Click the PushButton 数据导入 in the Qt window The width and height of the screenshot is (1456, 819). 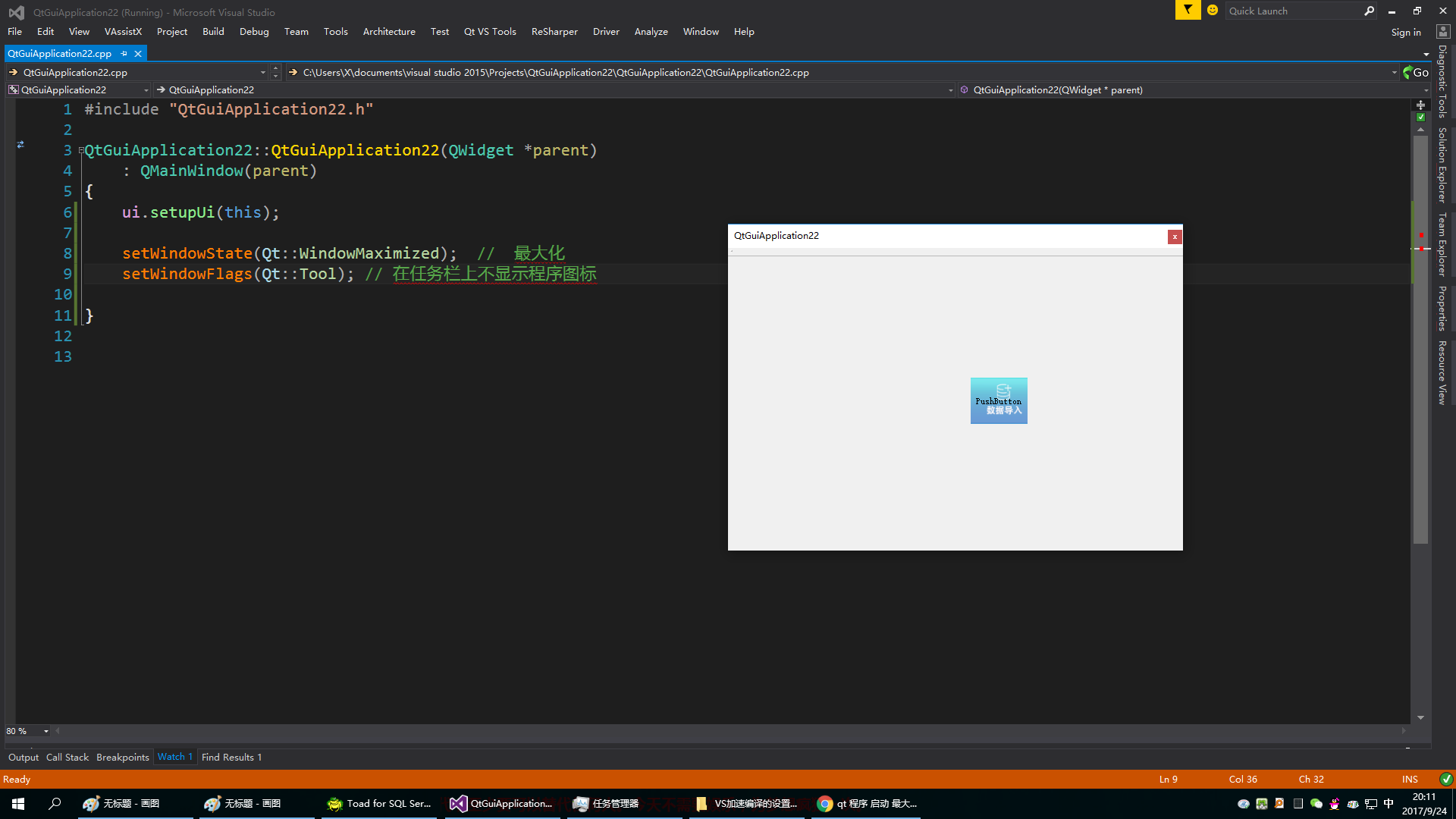(x=999, y=400)
